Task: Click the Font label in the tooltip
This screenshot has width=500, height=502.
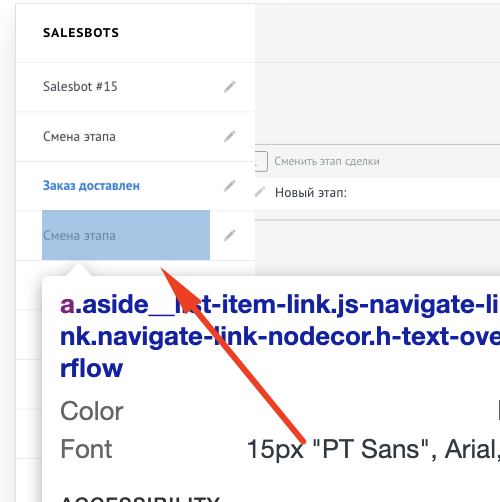Action: [x=86, y=449]
